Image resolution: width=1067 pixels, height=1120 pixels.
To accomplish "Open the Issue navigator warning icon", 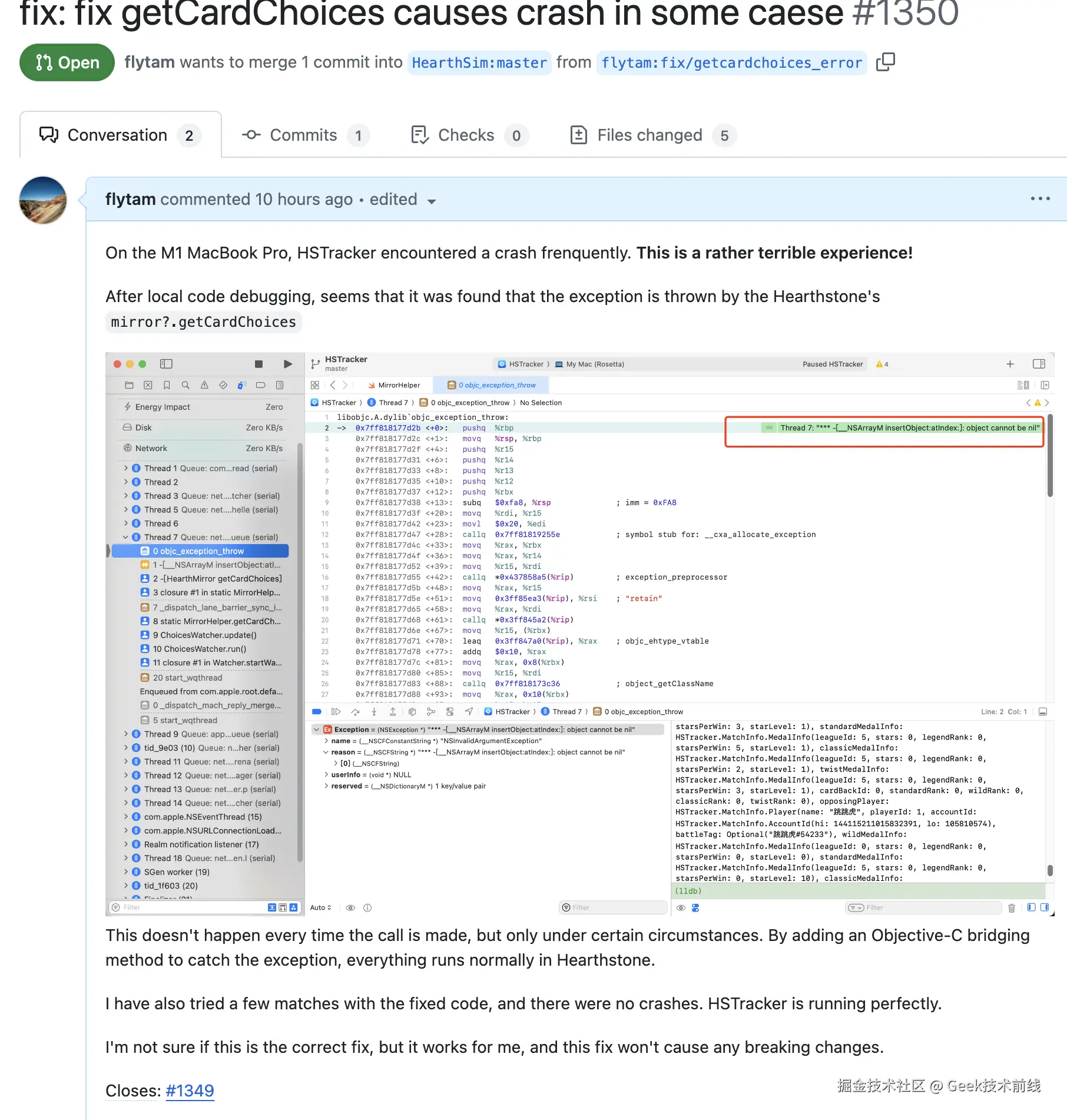I will click(x=204, y=385).
